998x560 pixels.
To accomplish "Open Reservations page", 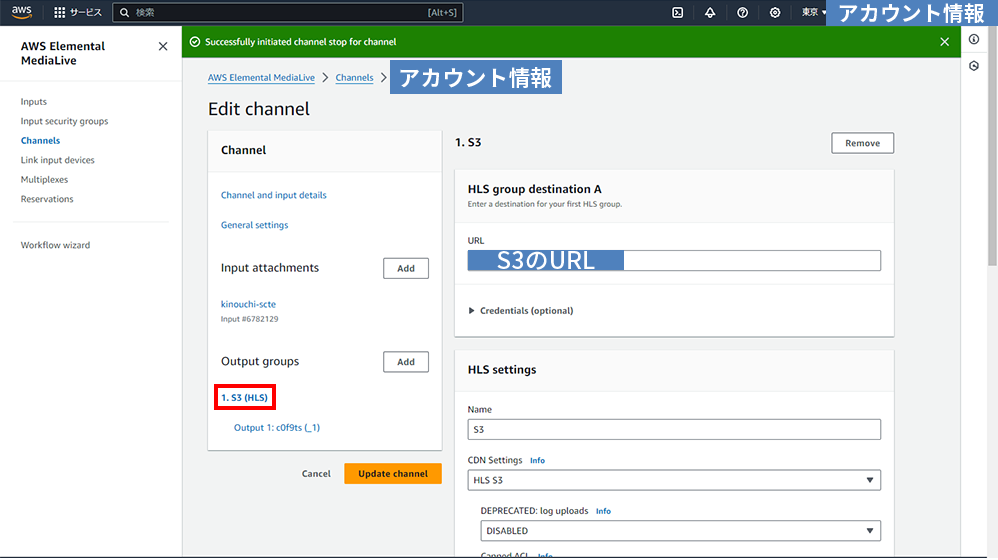I will (x=47, y=199).
